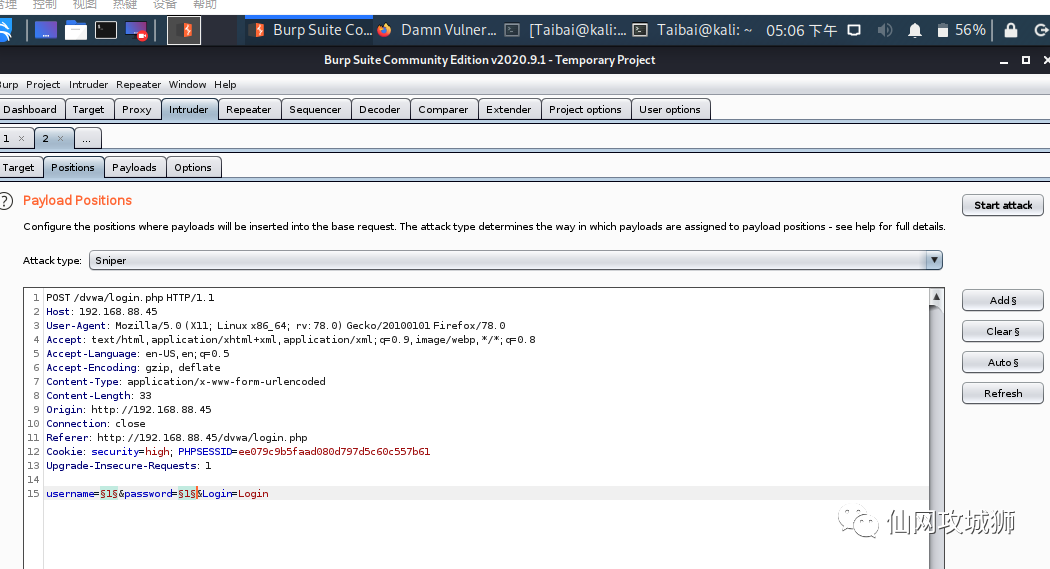The image size is (1050, 569).
Task: Open the Window menu
Action: [x=188, y=84]
